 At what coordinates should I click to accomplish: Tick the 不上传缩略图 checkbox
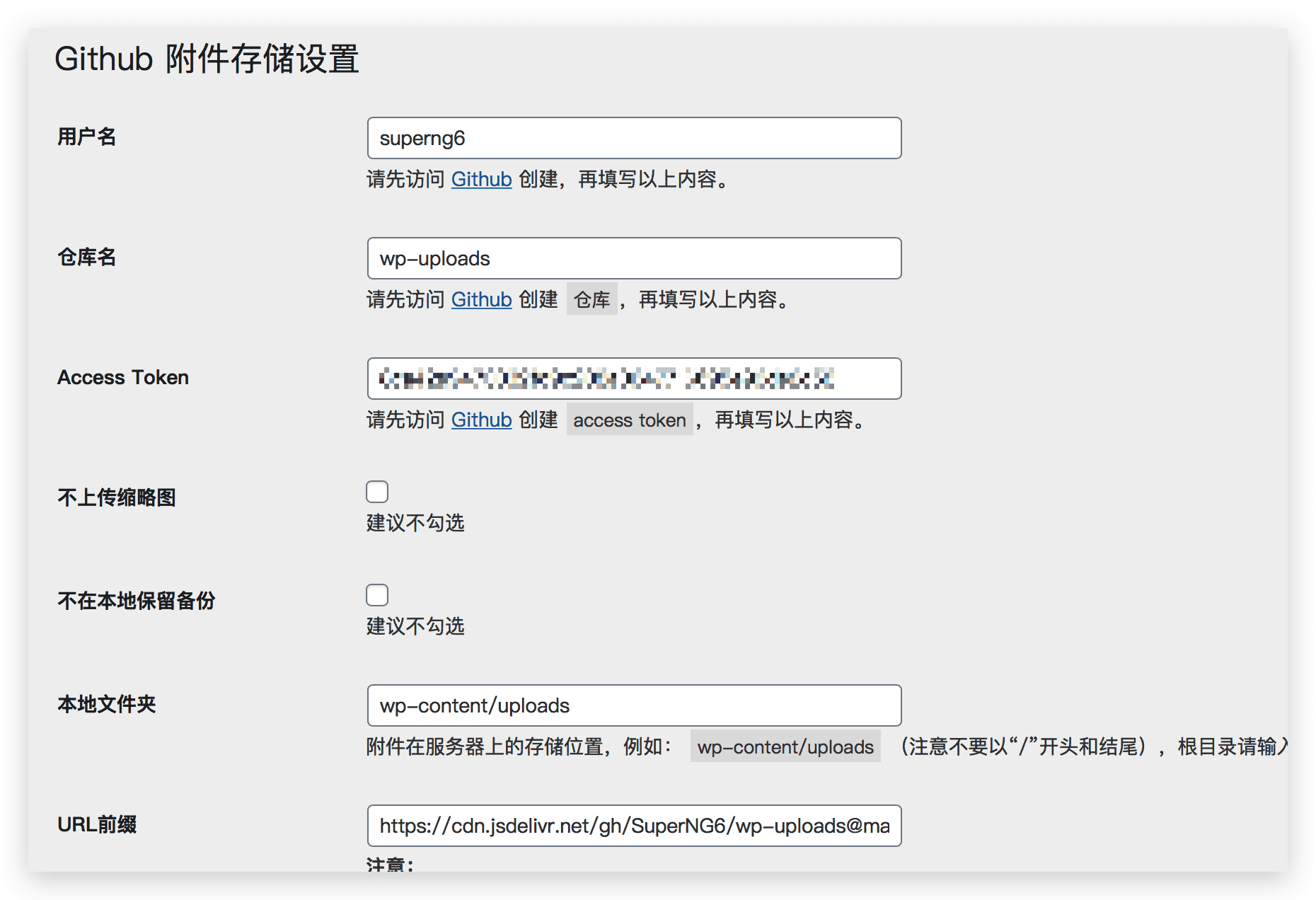pos(377,492)
